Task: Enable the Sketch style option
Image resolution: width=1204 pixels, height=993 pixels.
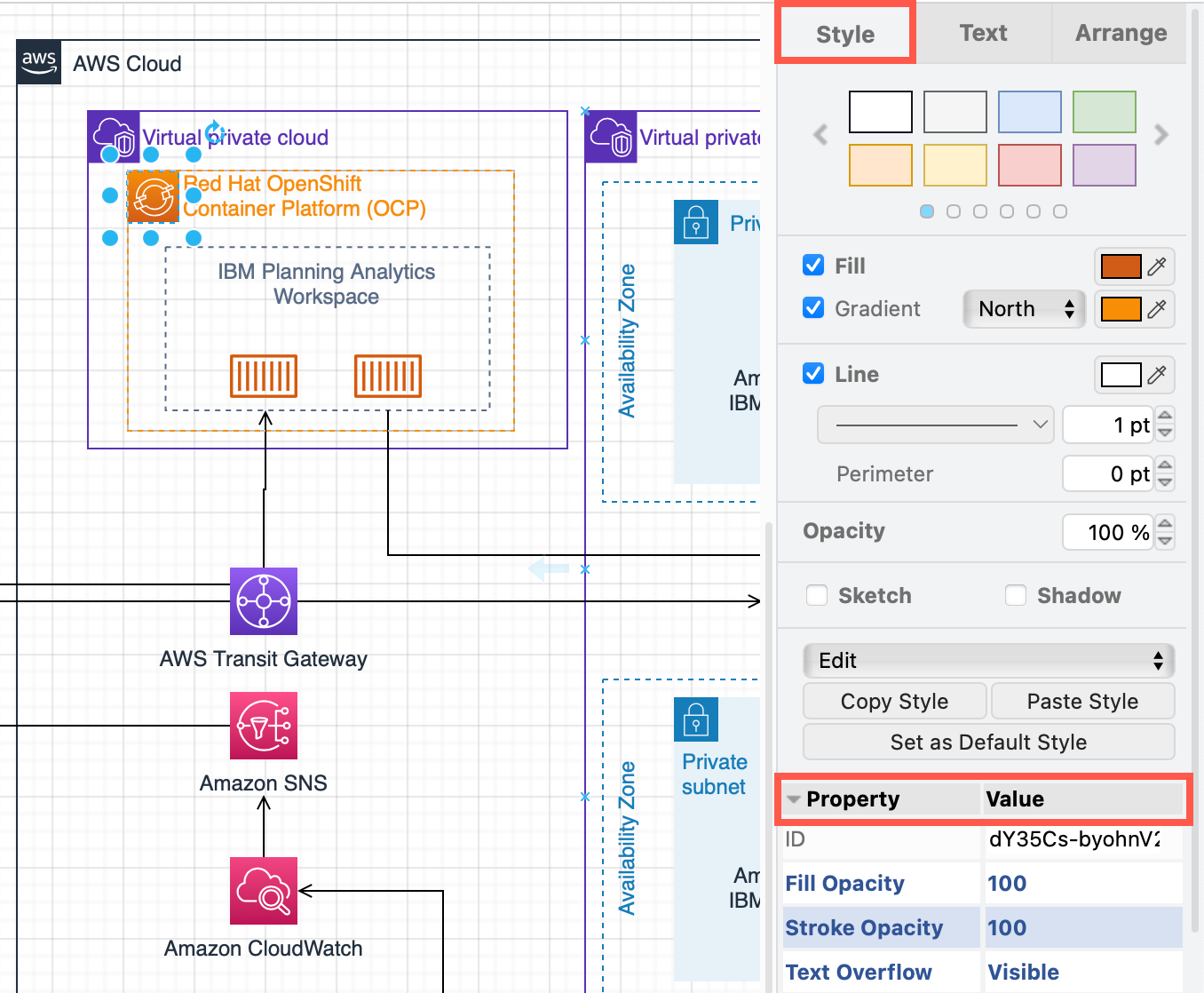Action: pyautogui.click(x=817, y=595)
